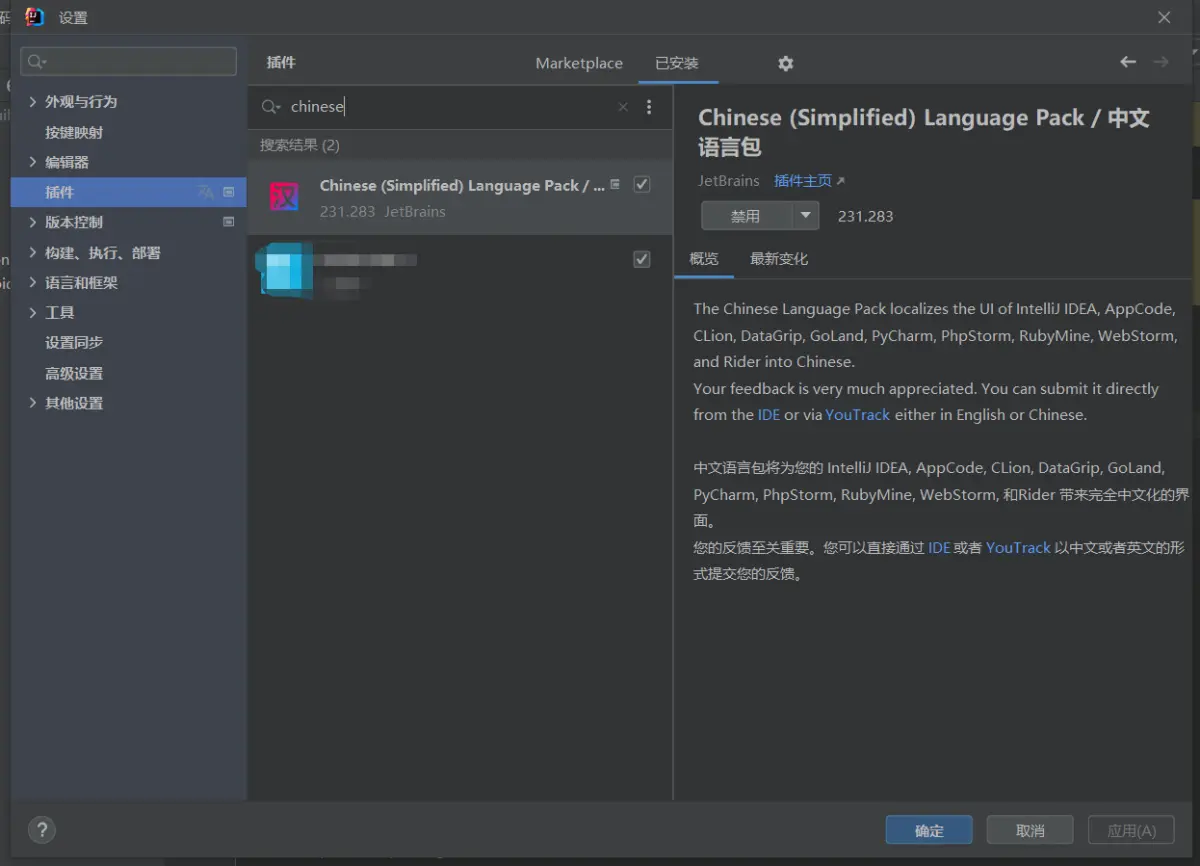This screenshot has width=1200, height=866.
Task: Open the kebab menu beside plugin search
Action: (x=649, y=106)
